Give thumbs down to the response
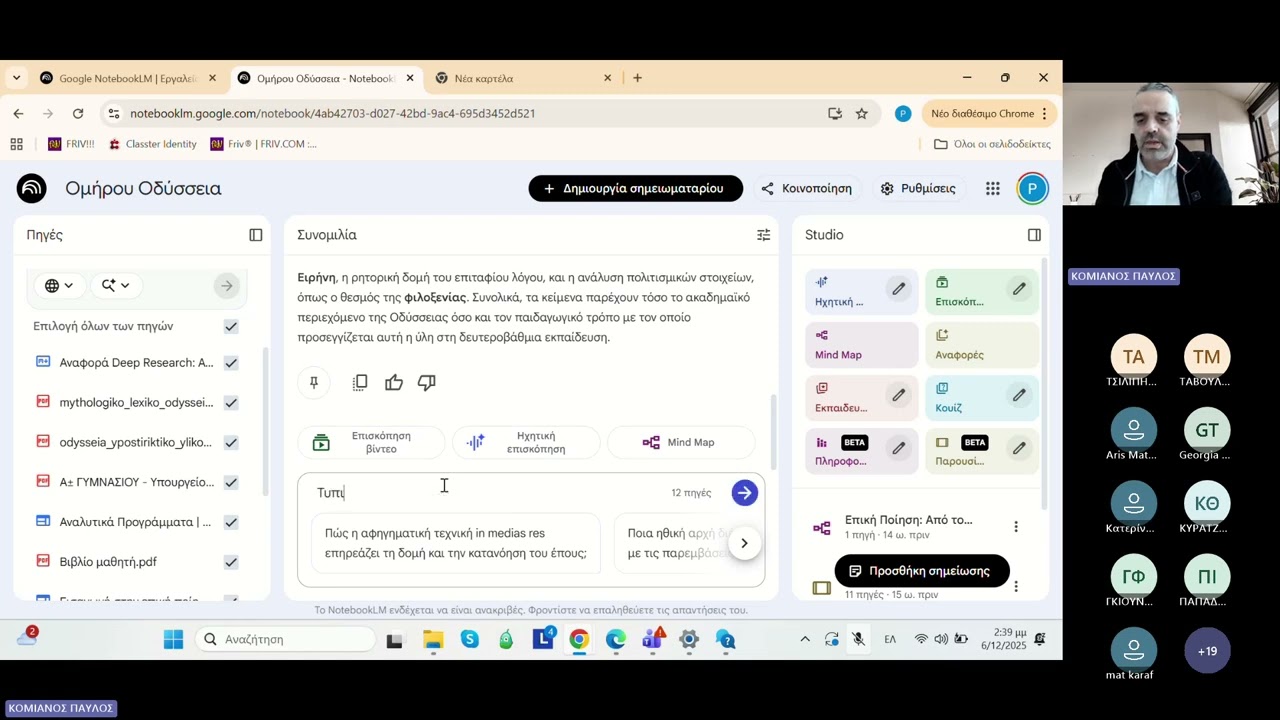Screen dimensions: 1280x720 tap(427, 382)
